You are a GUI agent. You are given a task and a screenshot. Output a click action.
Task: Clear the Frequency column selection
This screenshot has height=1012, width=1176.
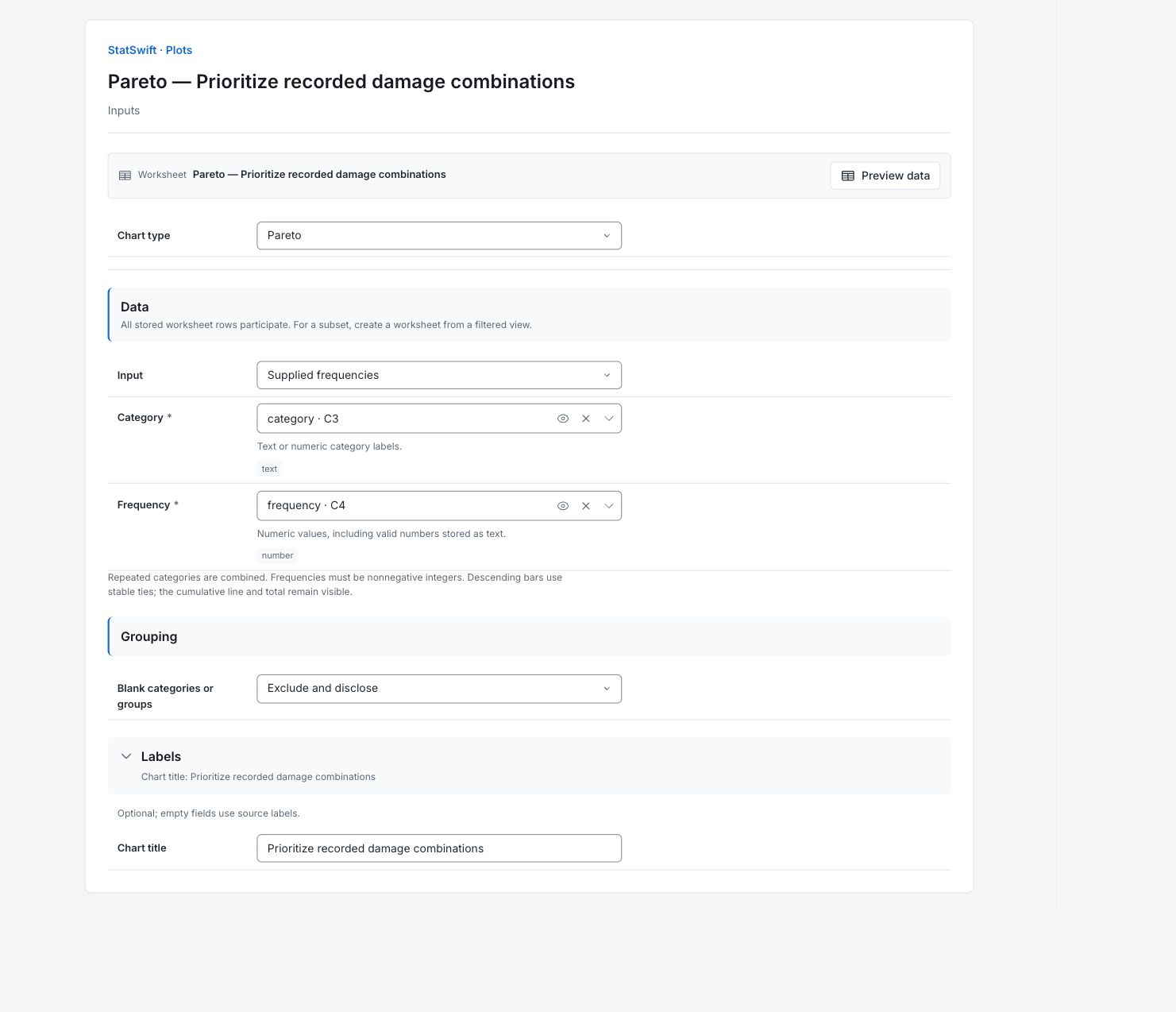pos(586,506)
